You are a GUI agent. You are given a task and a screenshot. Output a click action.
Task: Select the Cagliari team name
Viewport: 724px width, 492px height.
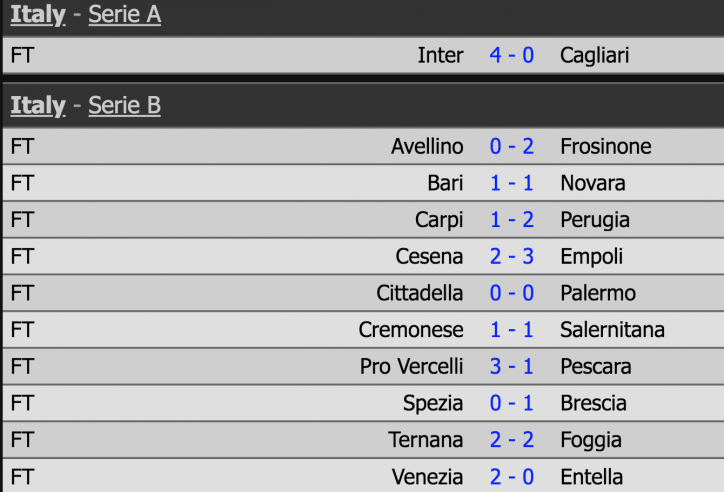[x=595, y=56]
